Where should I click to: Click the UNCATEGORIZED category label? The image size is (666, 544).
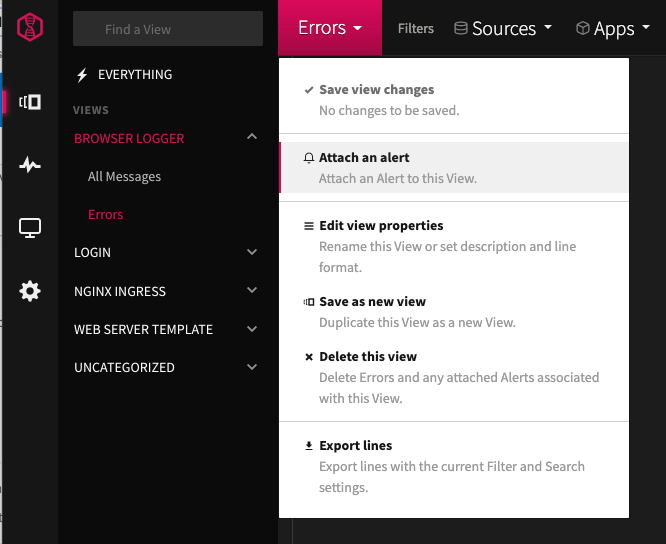click(124, 367)
